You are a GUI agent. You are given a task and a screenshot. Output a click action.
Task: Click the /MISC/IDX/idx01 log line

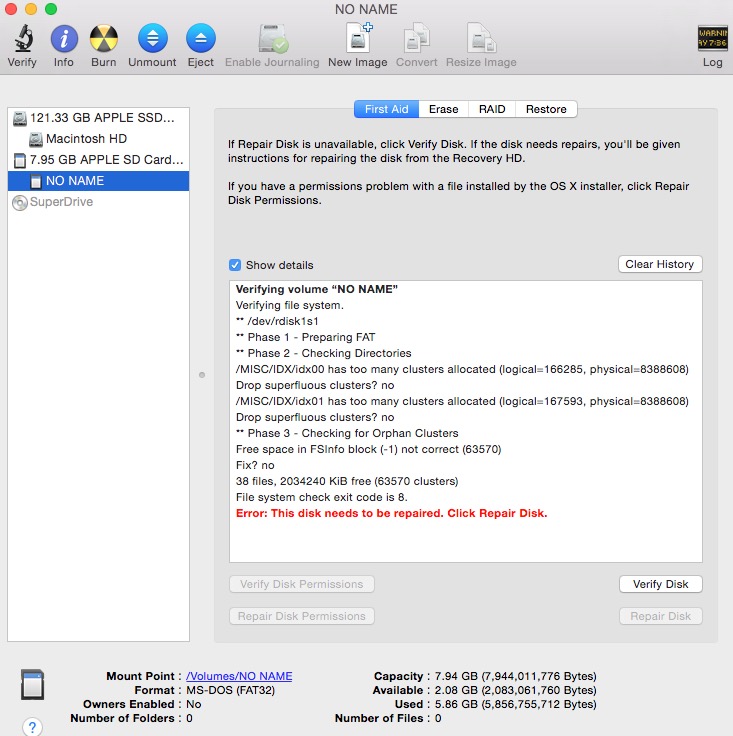[x=462, y=401]
